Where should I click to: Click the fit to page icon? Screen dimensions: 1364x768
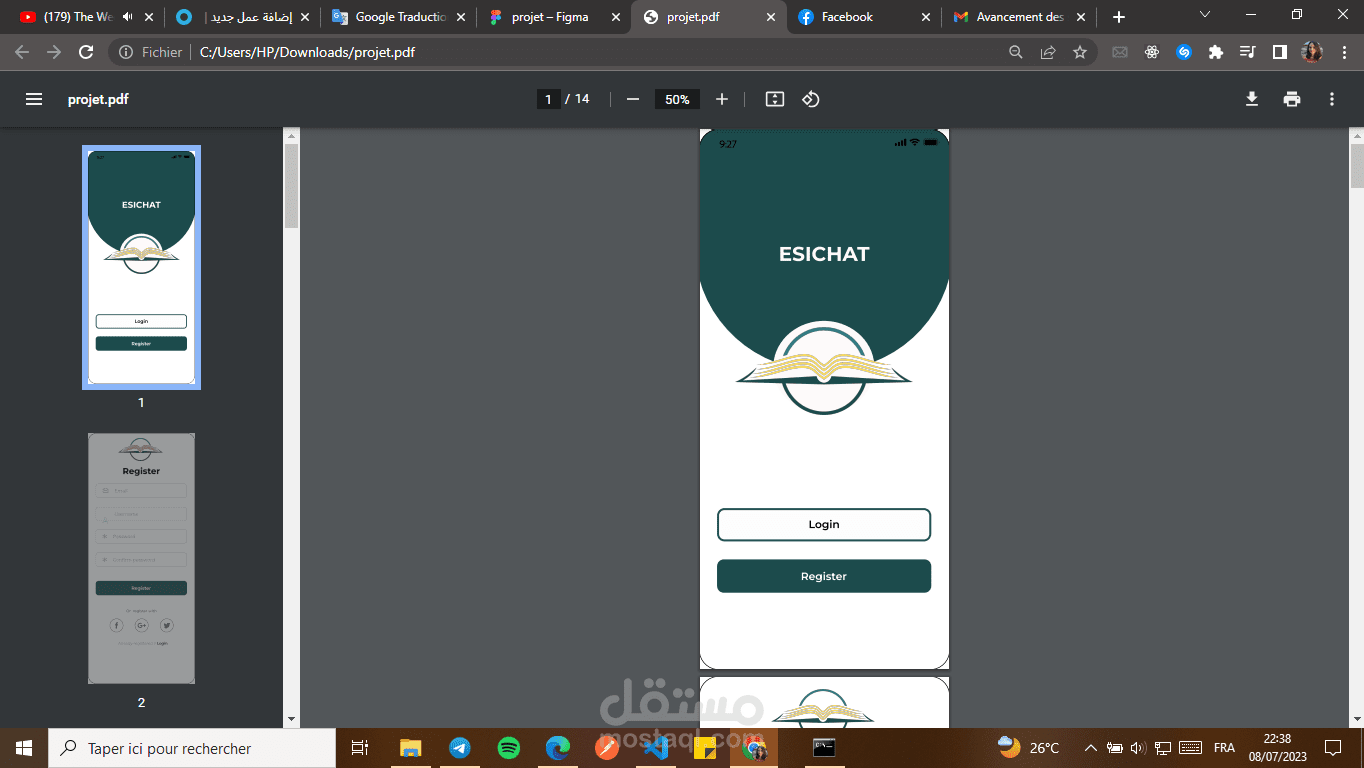pyautogui.click(x=774, y=99)
